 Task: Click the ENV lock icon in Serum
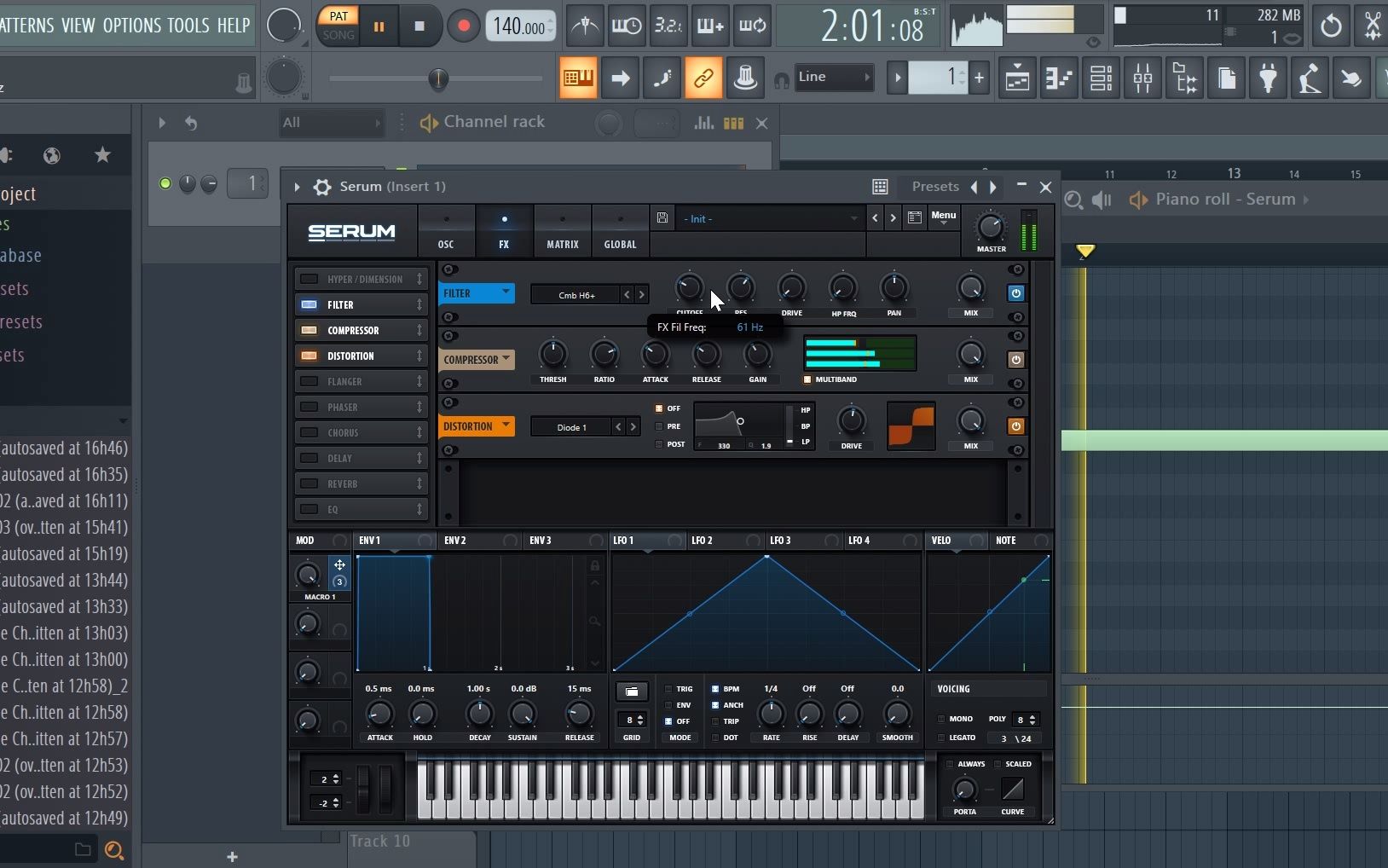tap(595, 566)
